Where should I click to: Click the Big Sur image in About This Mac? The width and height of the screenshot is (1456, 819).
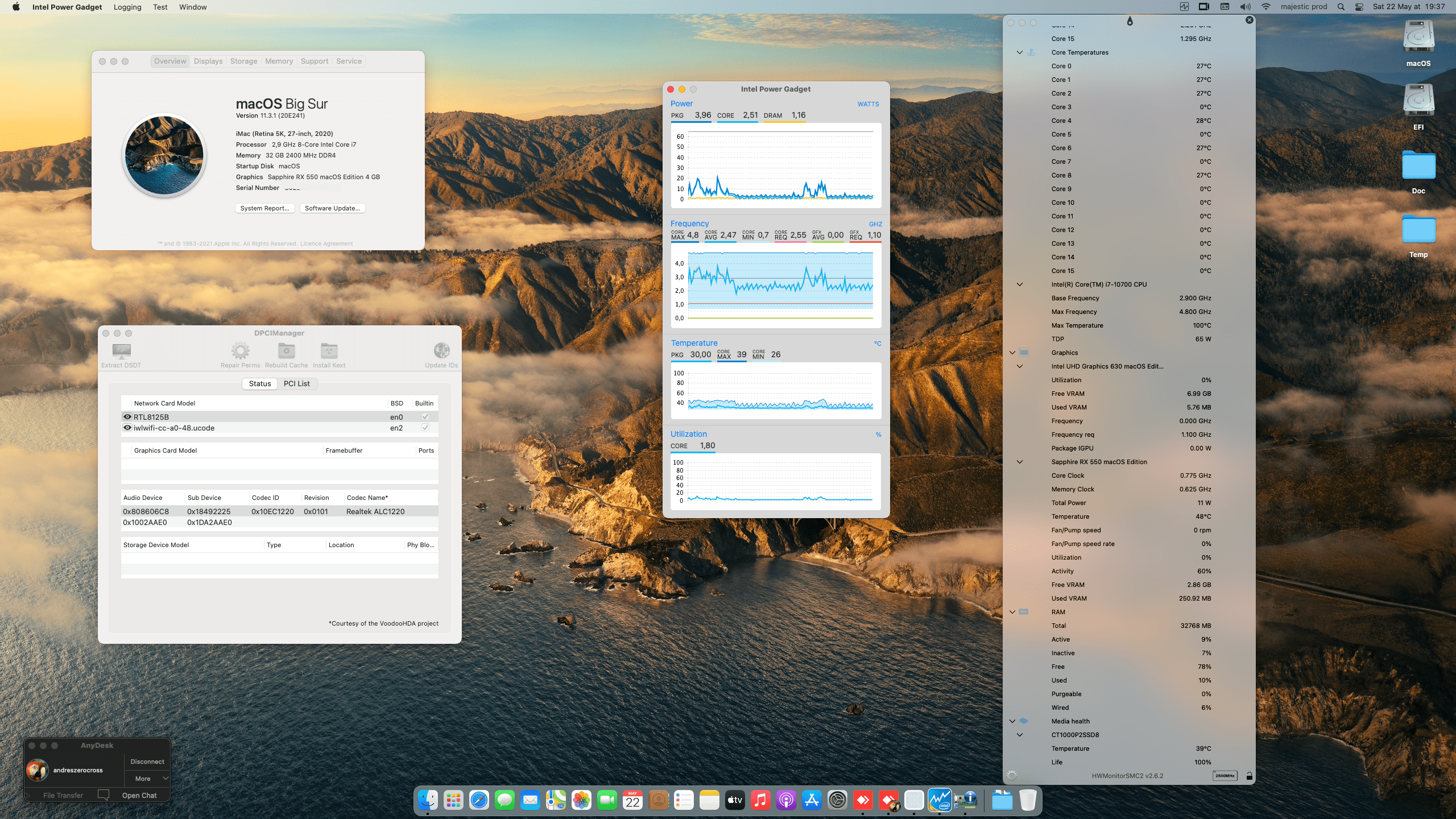point(164,155)
